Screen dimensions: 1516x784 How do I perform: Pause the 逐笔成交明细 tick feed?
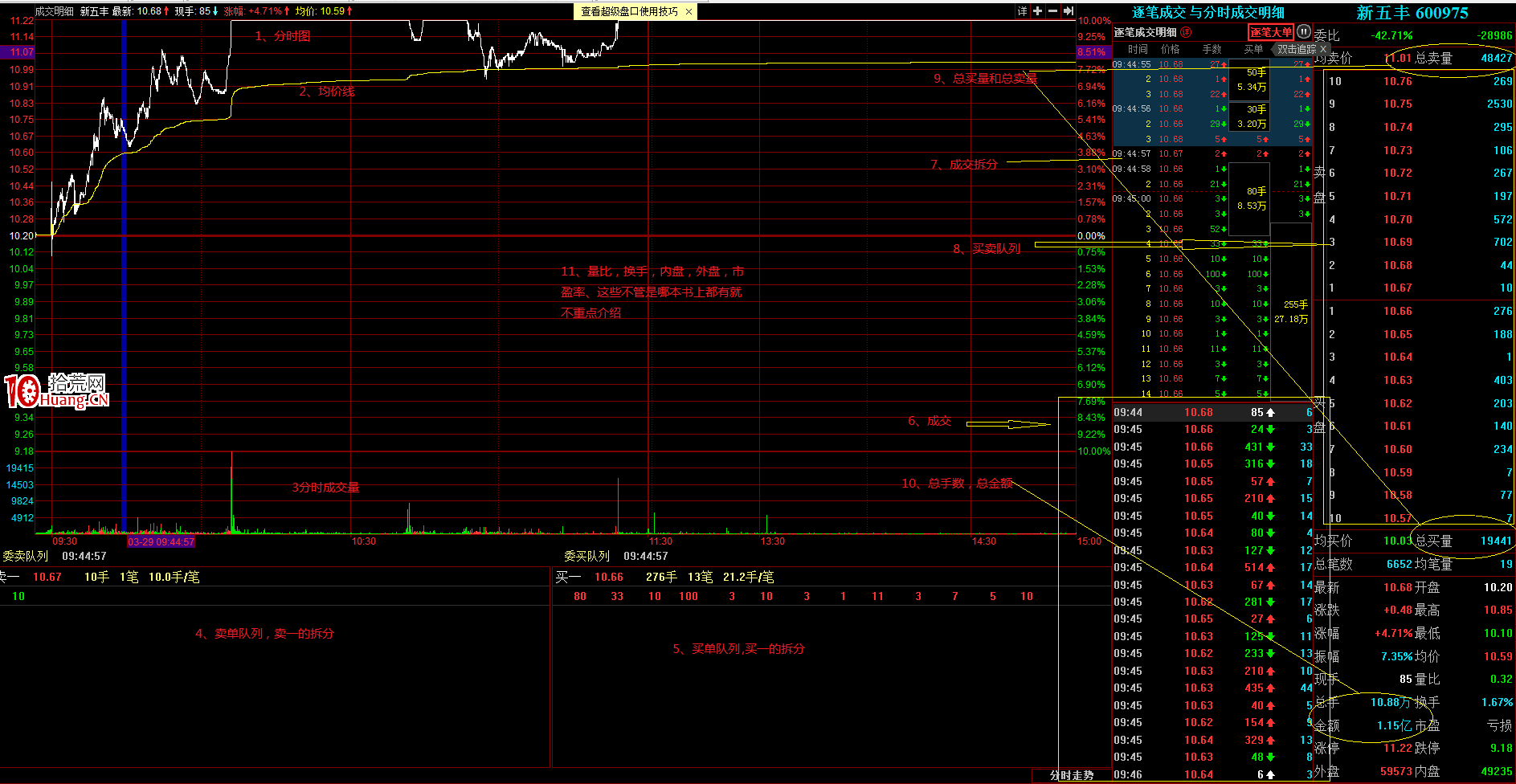click(x=1303, y=32)
